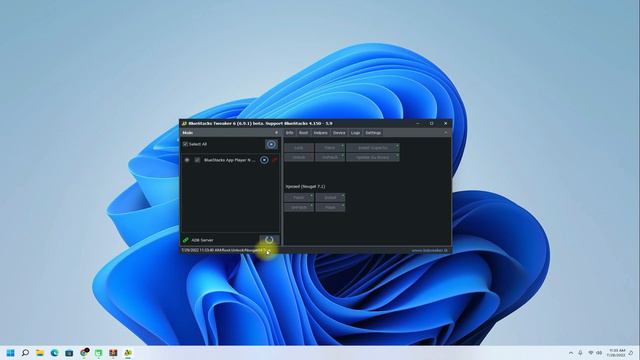Screen dimensions: 640x360
Task: Toggle the eye icon of BlueStacks App Player
Action: [x=187, y=160]
